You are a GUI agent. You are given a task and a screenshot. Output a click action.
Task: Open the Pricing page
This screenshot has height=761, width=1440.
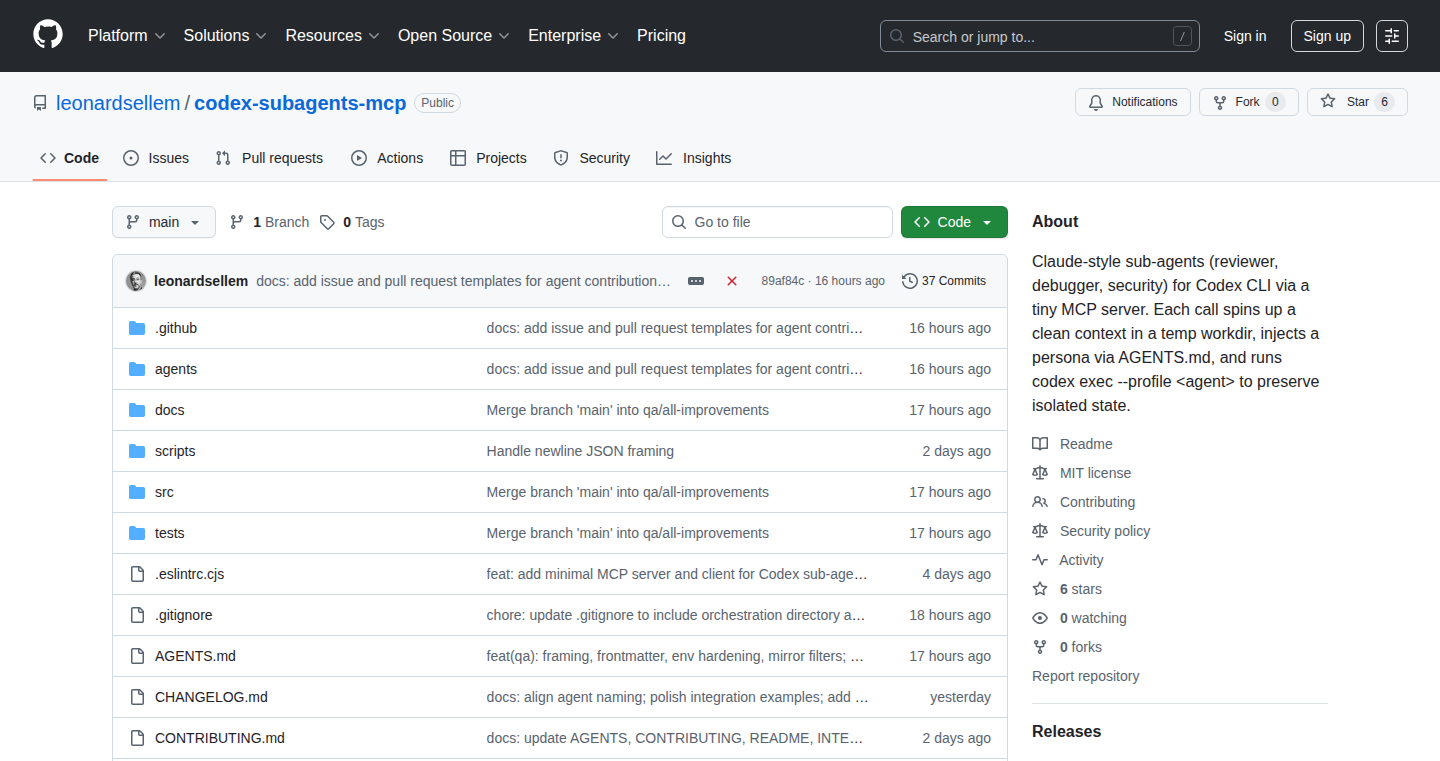pos(661,35)
